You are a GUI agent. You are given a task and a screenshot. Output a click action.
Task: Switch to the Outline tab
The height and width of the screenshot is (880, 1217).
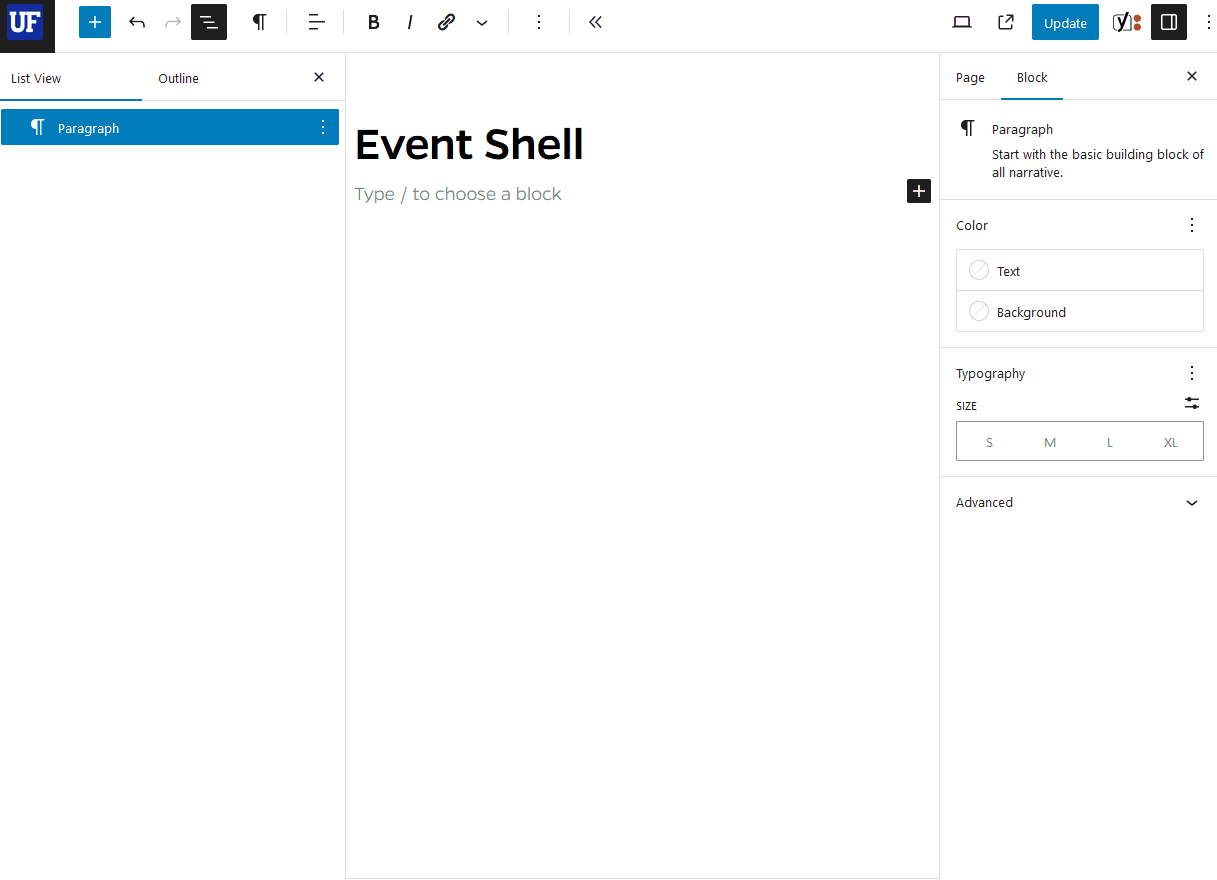point(178,78)
